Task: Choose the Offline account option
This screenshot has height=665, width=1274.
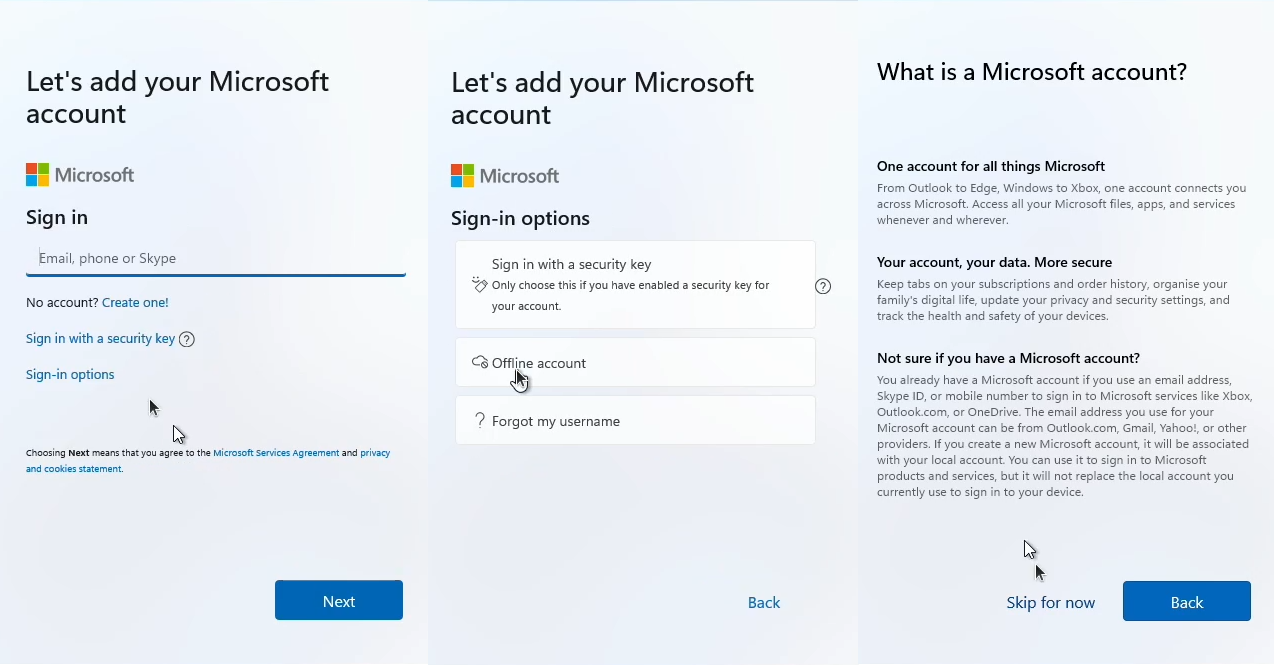Action: [635, 363]
